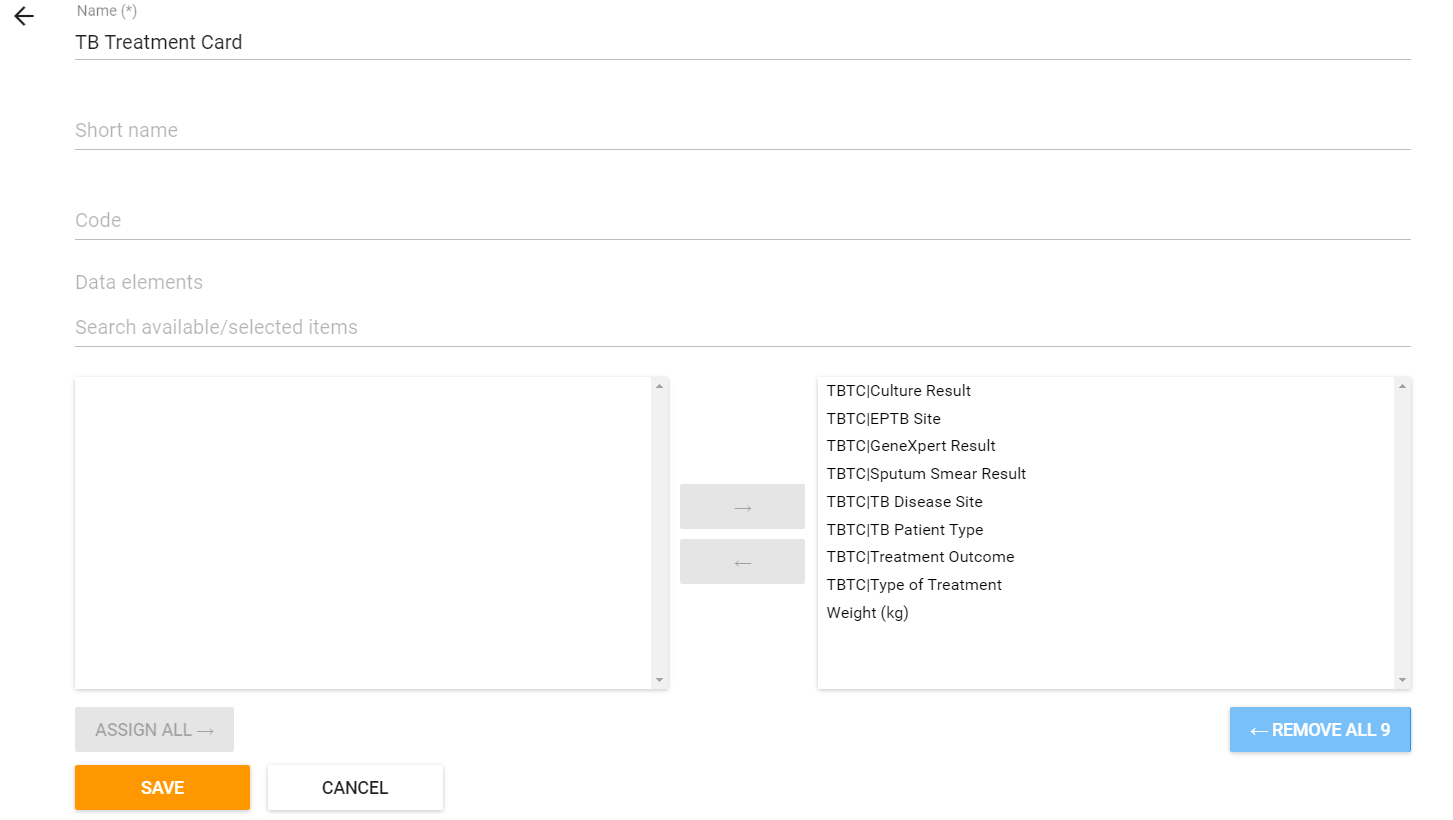Click the remove left-arrow button
This screenshot has width=1453, height=820.
[x=742, y=561]
